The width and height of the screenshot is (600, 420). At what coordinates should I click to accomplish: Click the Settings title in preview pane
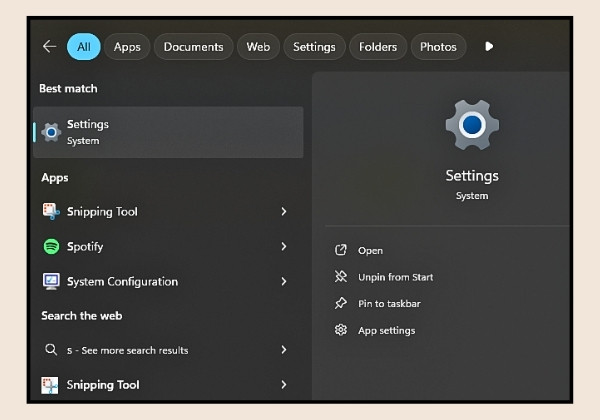(472, 176)
